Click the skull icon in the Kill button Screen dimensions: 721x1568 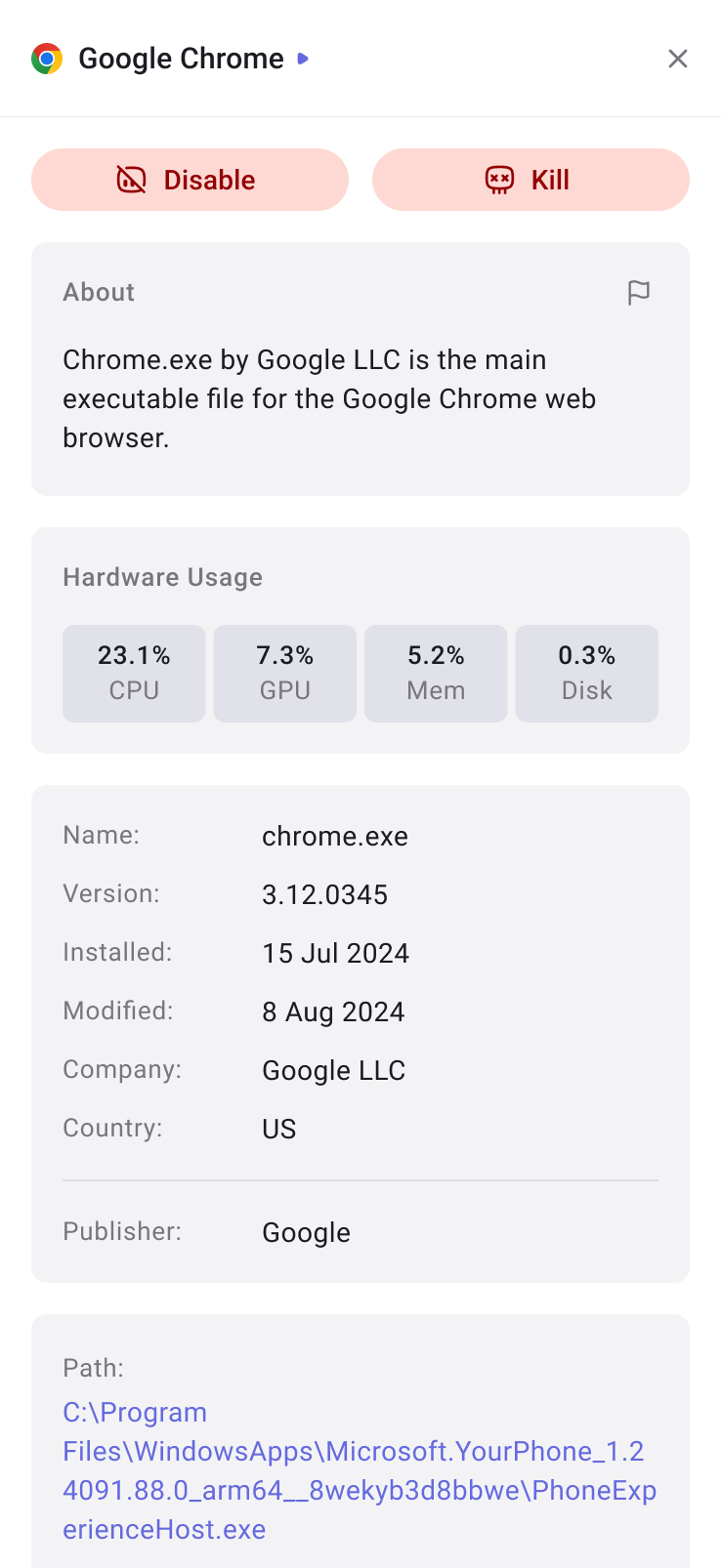click(x=498, y=180)
